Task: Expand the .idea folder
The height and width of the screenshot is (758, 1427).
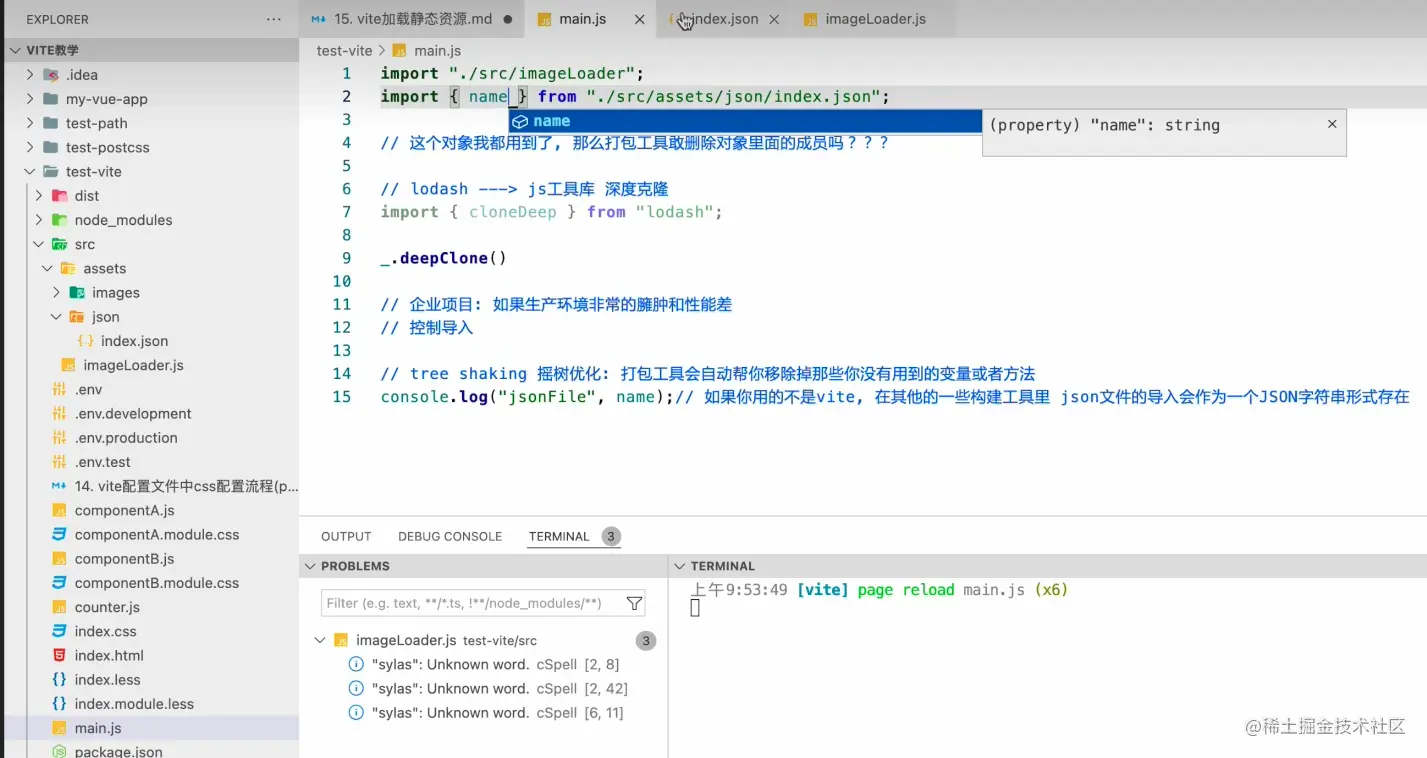Action: 30,75
